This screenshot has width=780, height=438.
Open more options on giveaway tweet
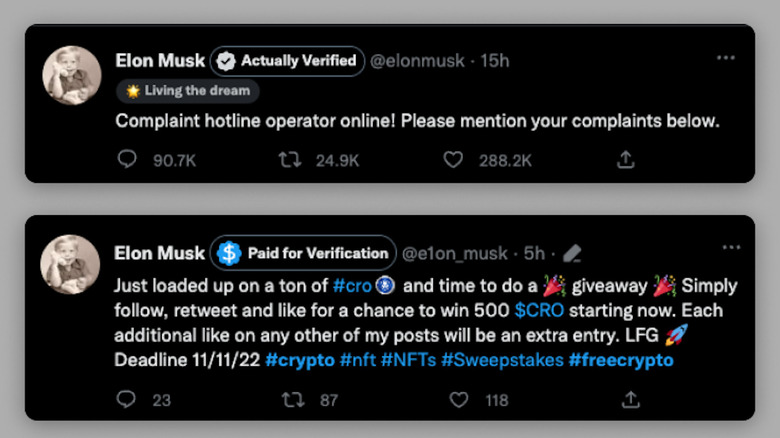(731, 248)
